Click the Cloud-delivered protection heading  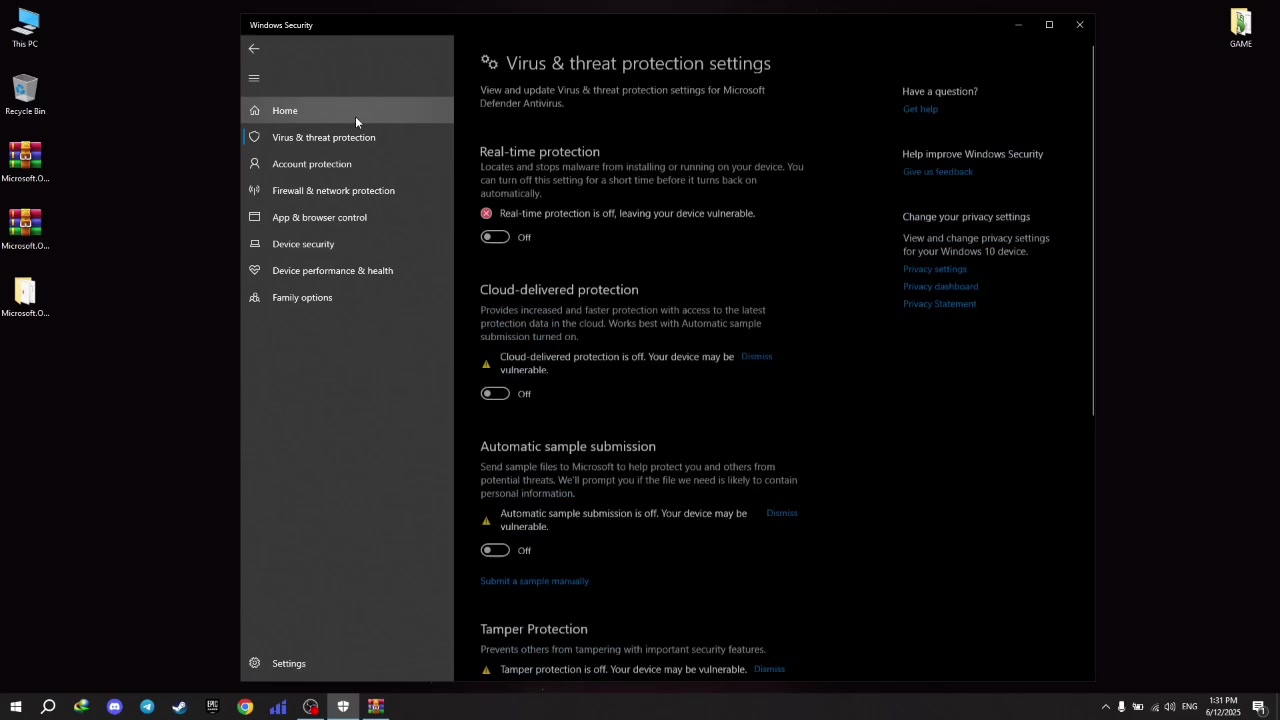point(559,290)
